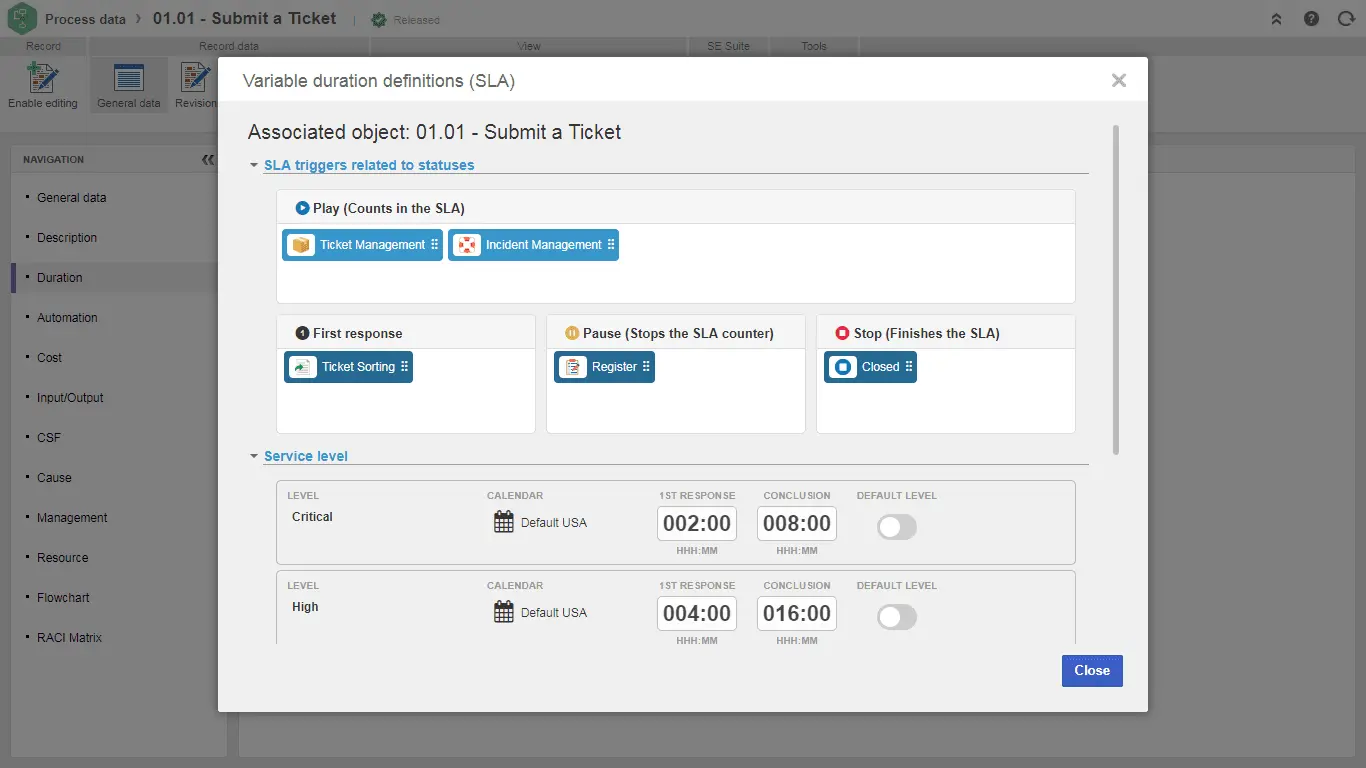
Task: Toggle default level for Critical
Action: 896,527
